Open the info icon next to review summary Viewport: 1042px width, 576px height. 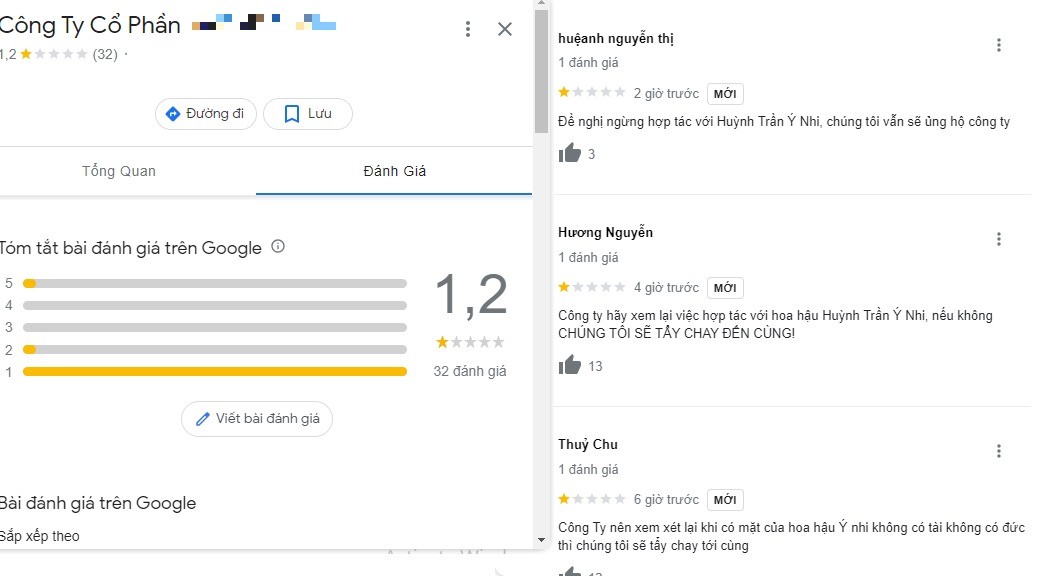(x=279, y=245)
